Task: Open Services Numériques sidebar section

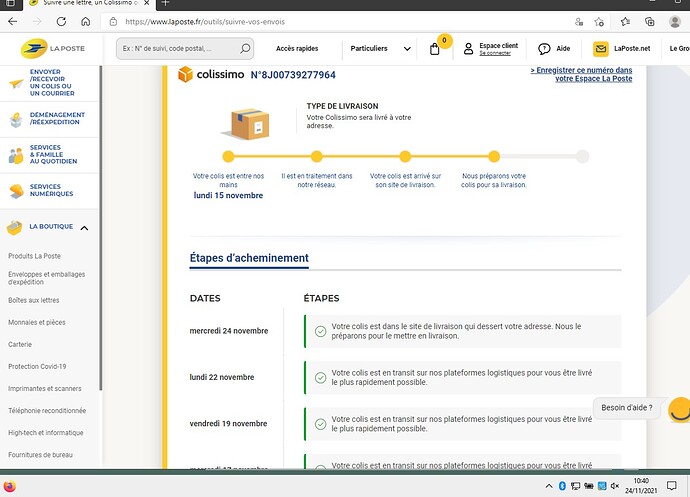Action: [51, 190]
